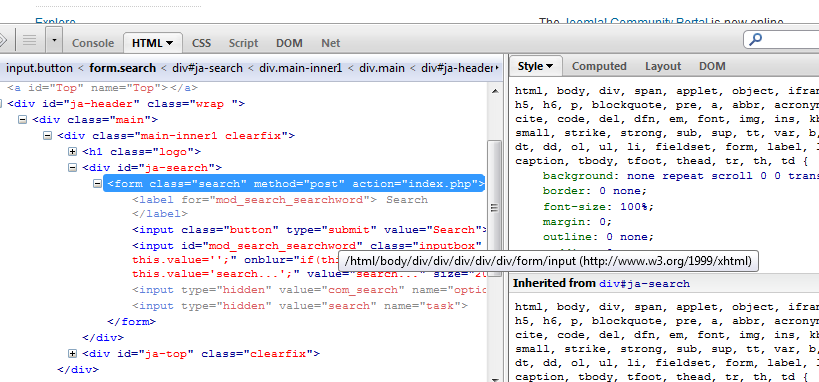
Task: Open the dropdown arrow left of Console tab
Action: (x=54, y=40)
